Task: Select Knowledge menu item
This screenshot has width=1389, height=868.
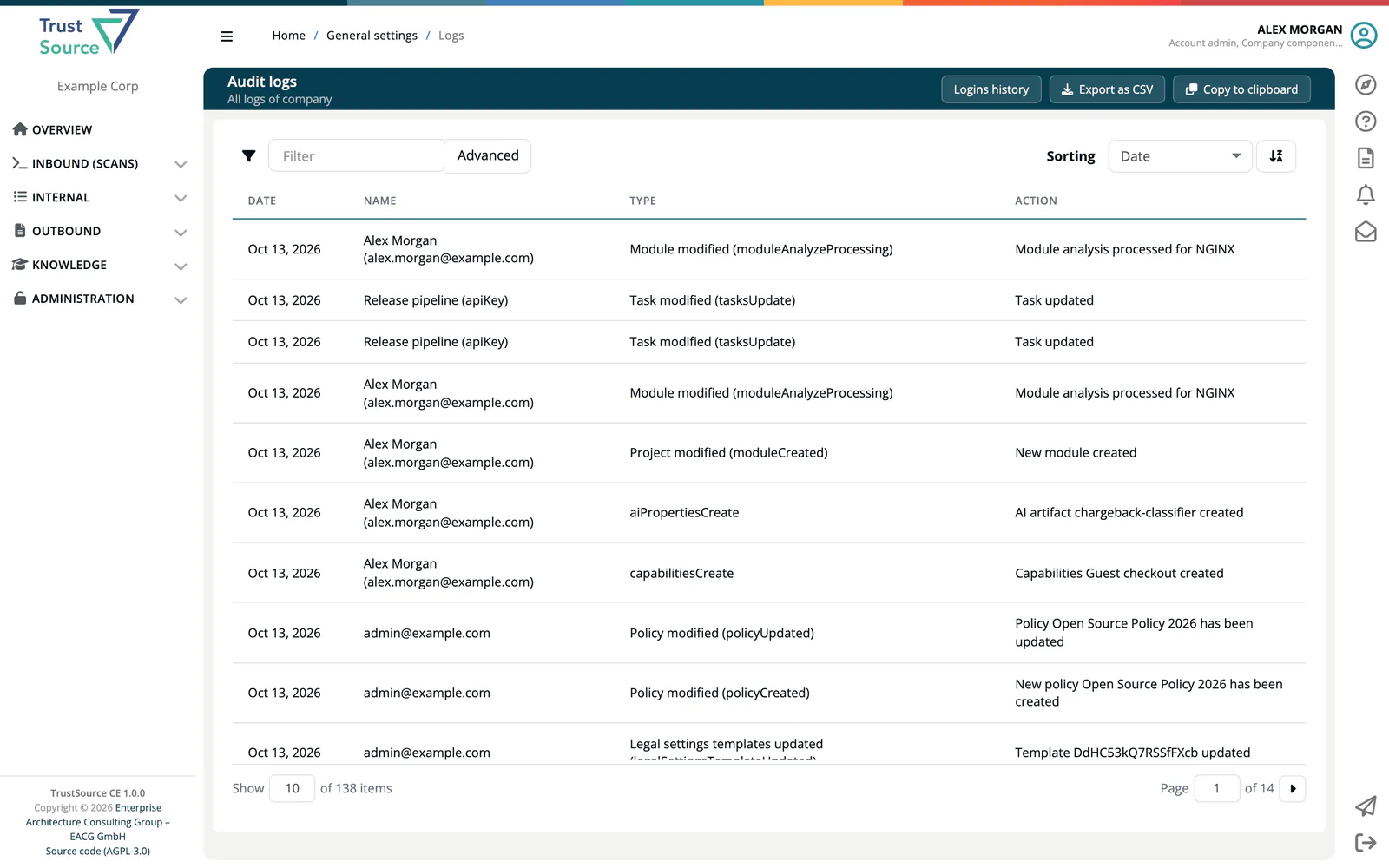Action: click(69, 265)
